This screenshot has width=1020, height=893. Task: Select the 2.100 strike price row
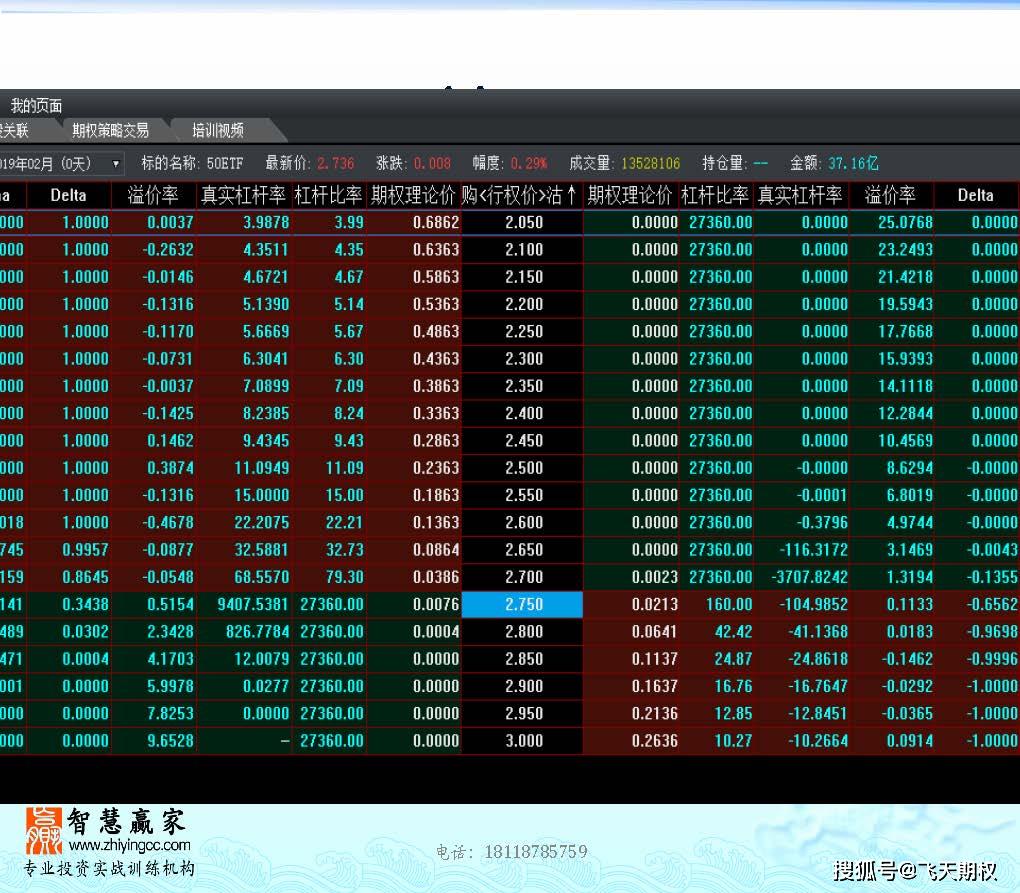(522, 250)
